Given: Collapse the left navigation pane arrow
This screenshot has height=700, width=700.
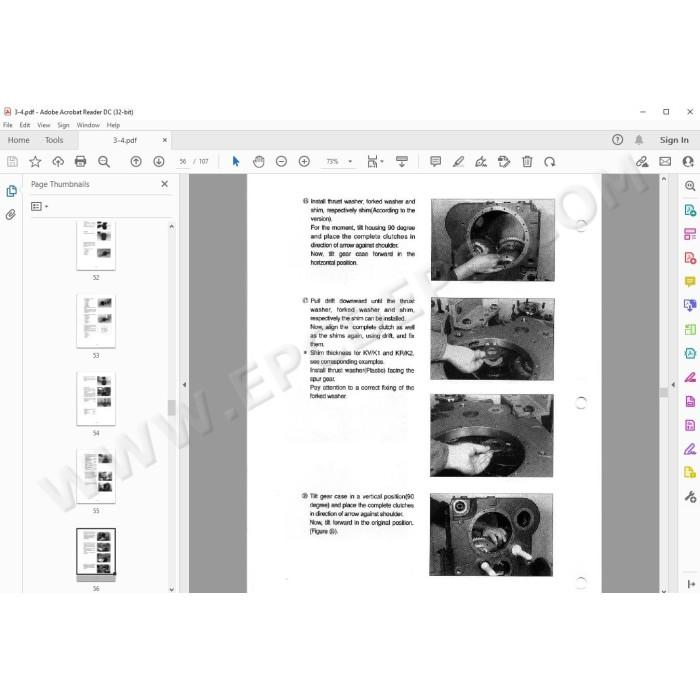Looking at the screenshot, I should [184, 384].
